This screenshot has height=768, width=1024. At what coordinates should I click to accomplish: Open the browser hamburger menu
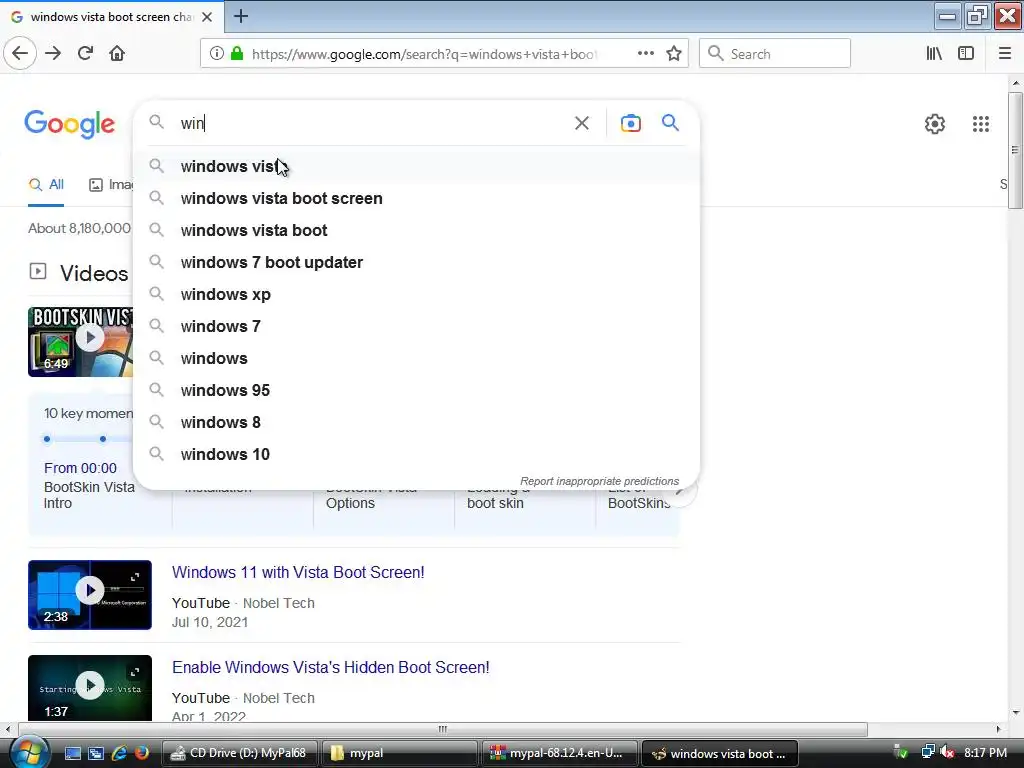1005,54
